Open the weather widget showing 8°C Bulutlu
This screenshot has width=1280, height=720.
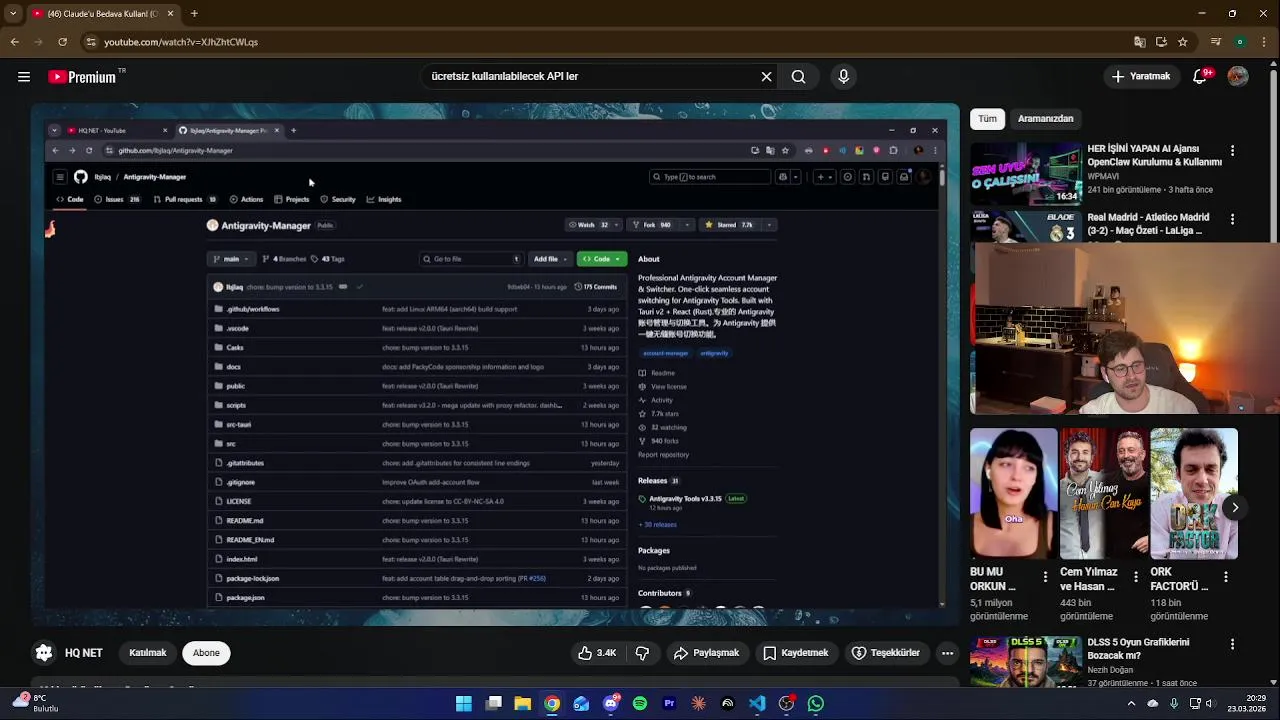[35, 703]
